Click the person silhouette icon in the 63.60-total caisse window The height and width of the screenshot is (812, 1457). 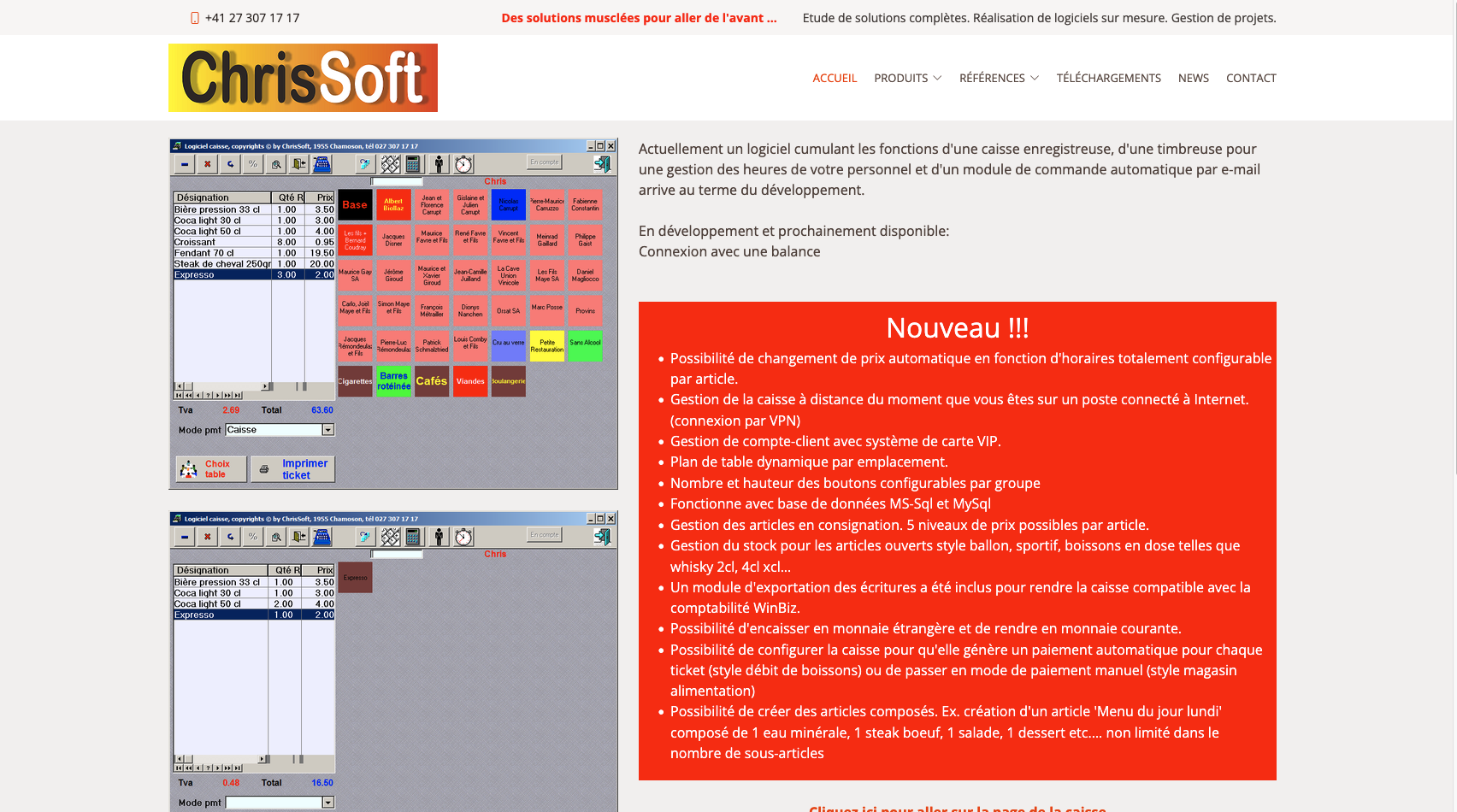(439, 164)
